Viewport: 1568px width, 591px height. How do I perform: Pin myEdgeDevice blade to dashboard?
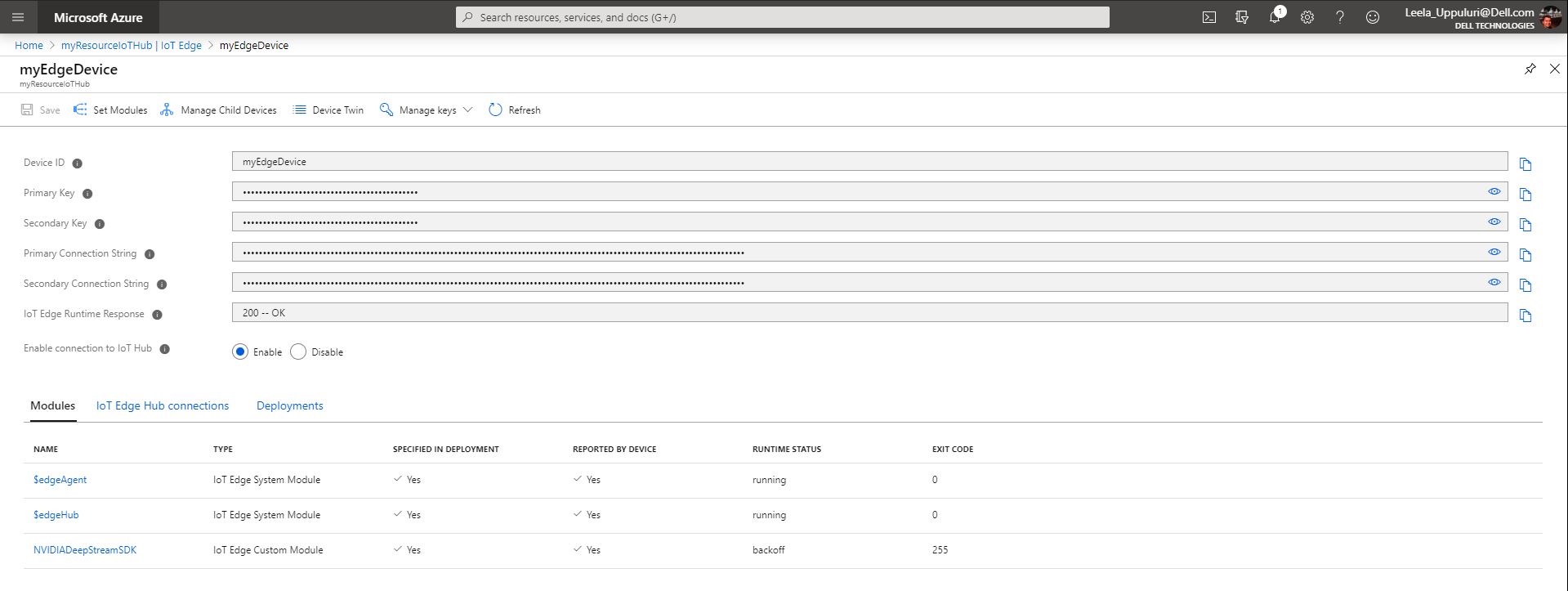[x=1530, y=69]
